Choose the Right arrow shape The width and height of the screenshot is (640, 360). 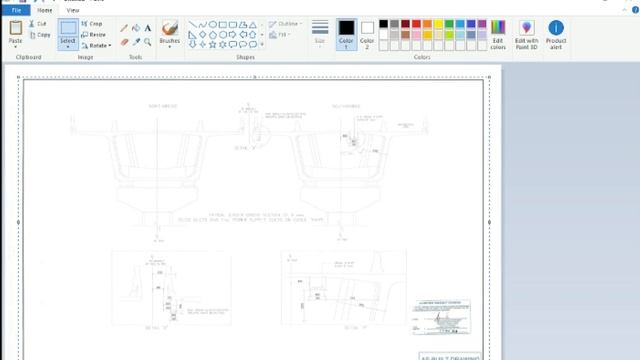point(233,35)
